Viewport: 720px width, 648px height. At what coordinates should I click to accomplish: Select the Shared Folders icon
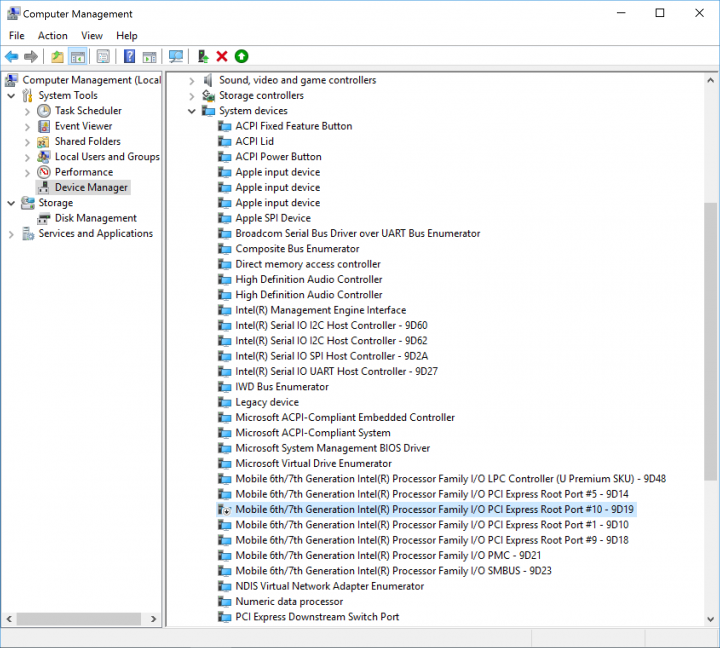click(44, 141)
